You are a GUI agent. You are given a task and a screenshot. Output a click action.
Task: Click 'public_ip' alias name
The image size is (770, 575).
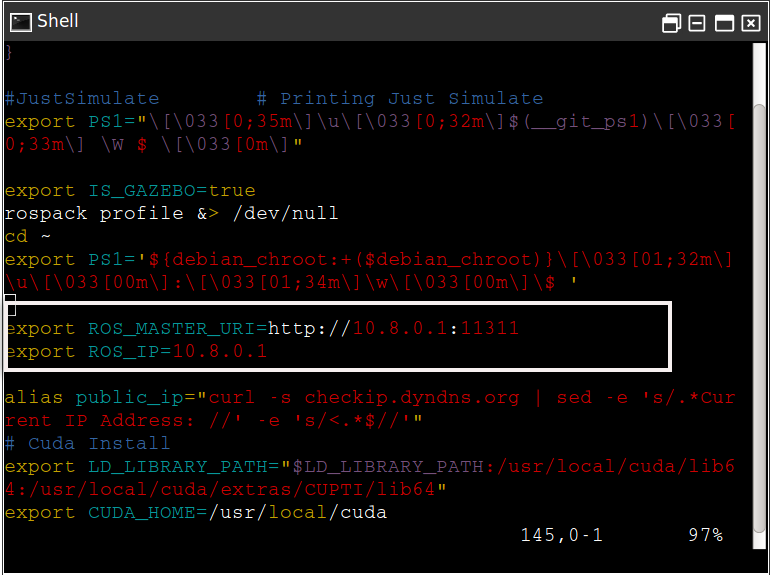[130, 397]
